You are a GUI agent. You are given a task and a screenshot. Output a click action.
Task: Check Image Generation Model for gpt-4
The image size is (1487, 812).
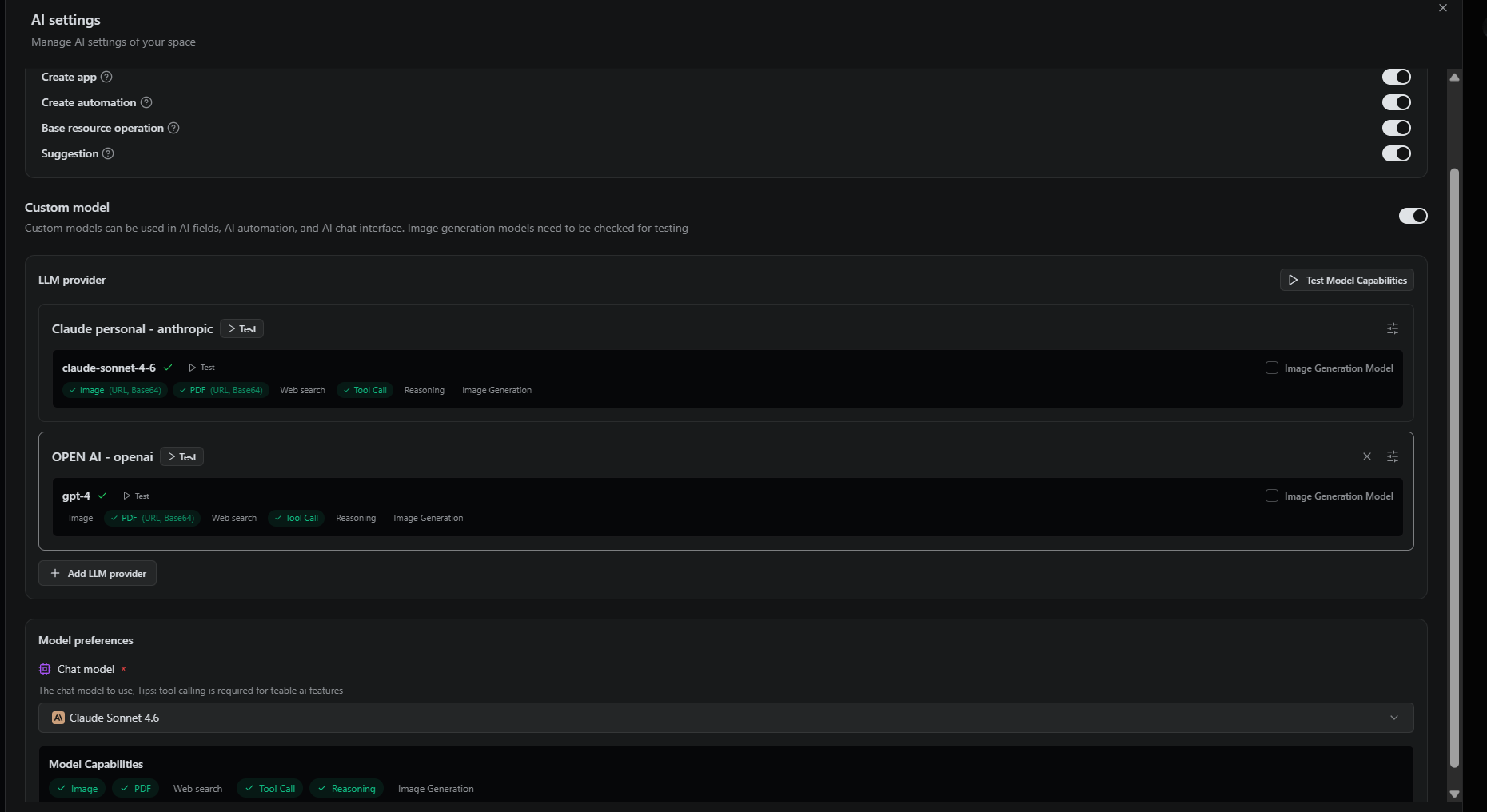coord(1272,496)
